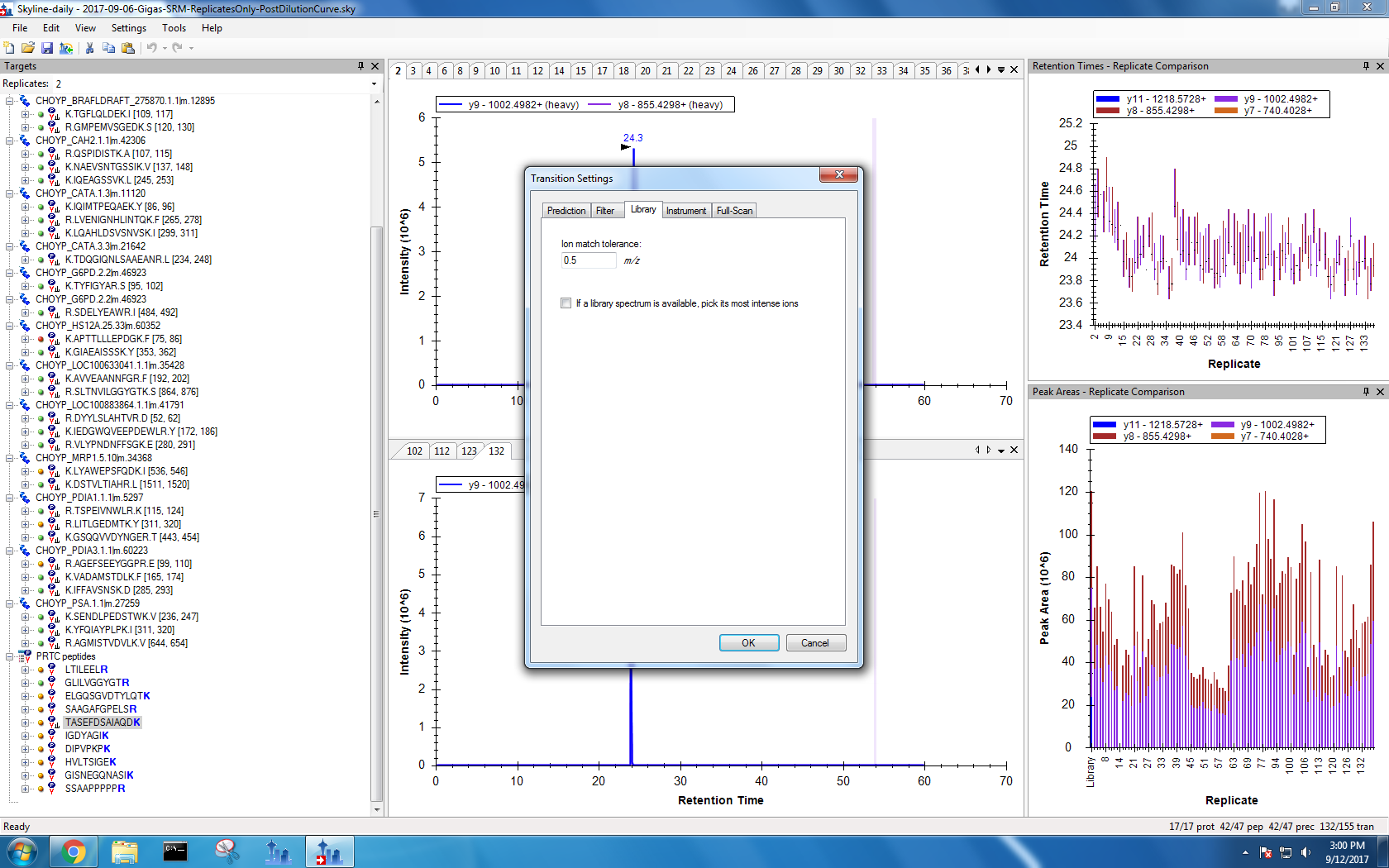Collapse the CHOYP_CAH2.1.1 protein node
The height and width of the screenshot is (868, 1389).
(10, 141)
